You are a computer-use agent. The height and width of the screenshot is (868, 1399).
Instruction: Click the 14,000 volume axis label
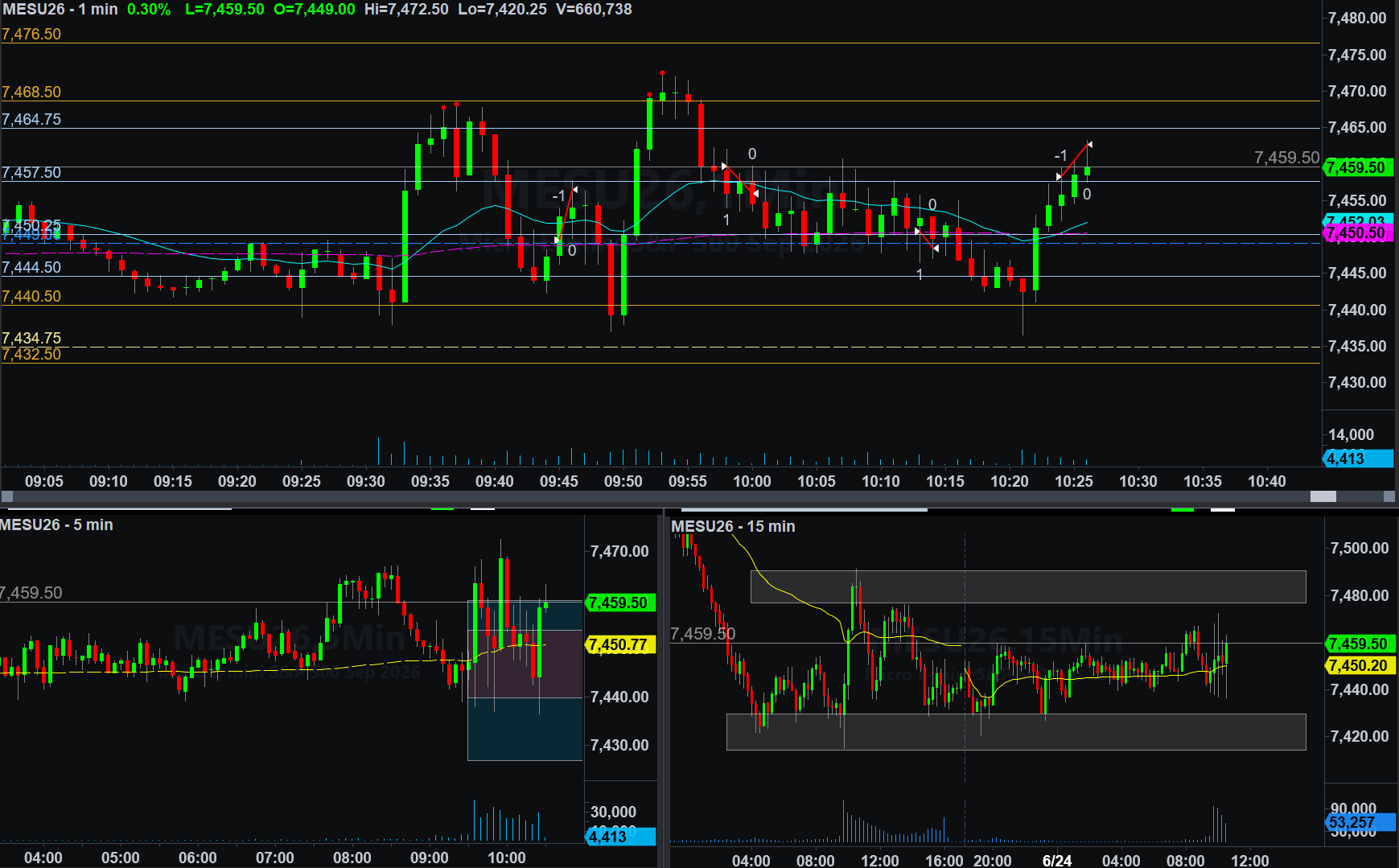click(1351, 434)
